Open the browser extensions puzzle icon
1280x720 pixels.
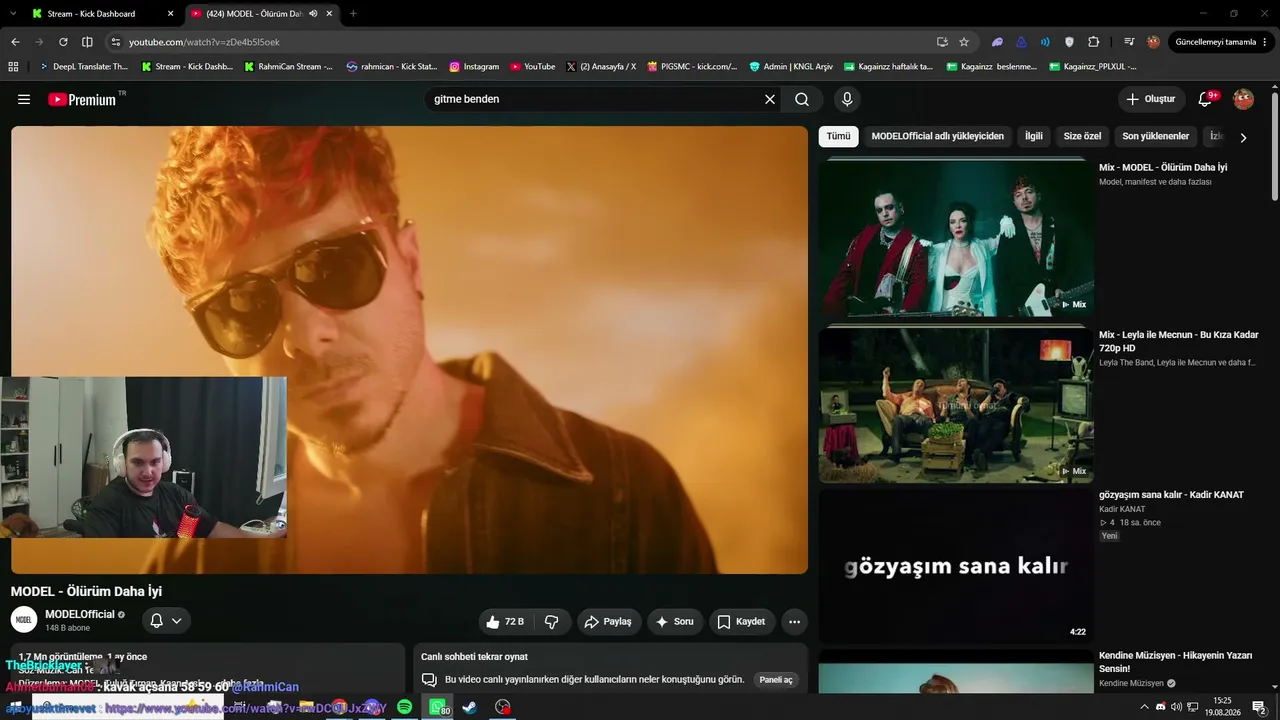point(1093,42)
